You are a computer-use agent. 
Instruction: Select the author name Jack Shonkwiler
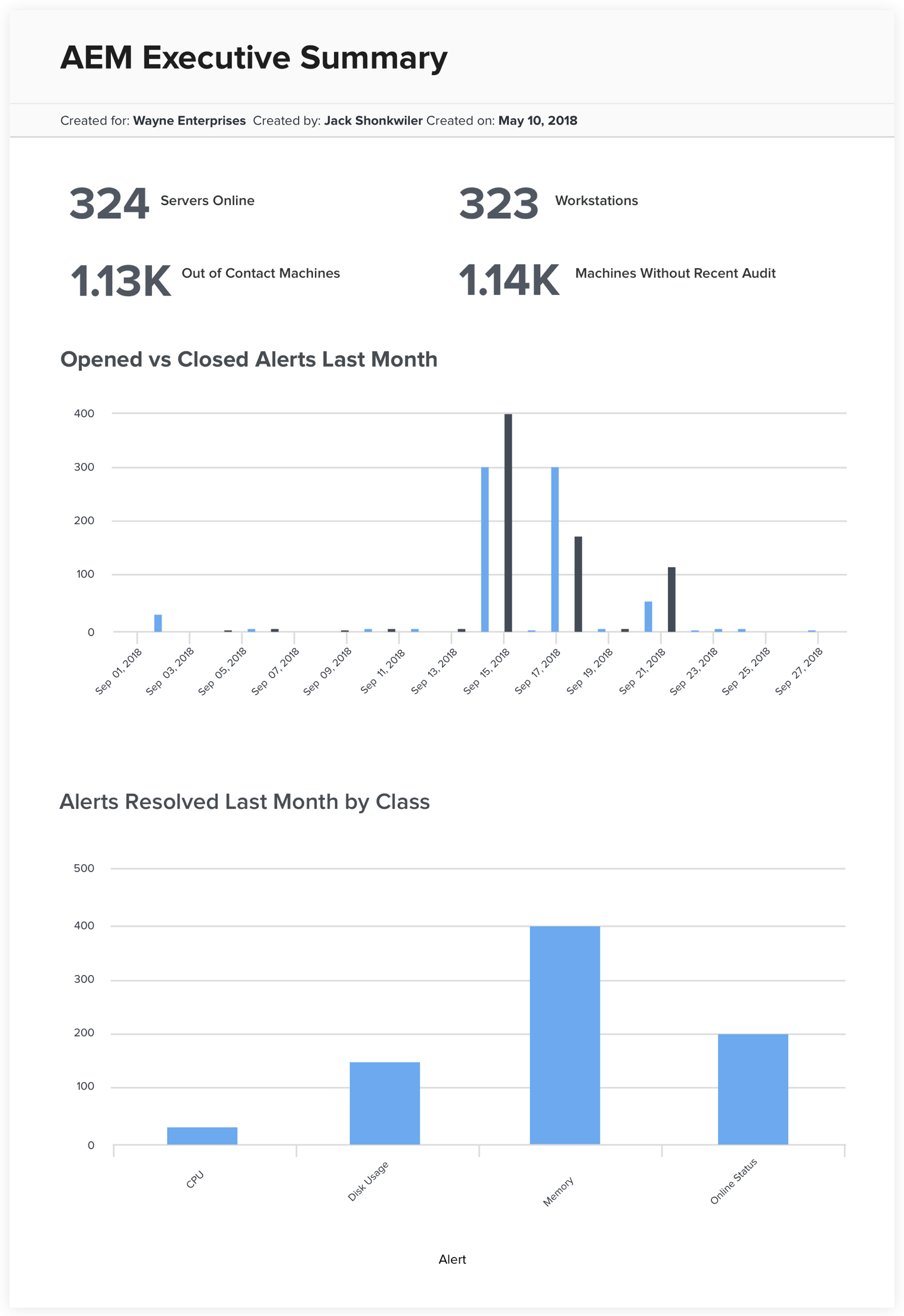(373, 120)
